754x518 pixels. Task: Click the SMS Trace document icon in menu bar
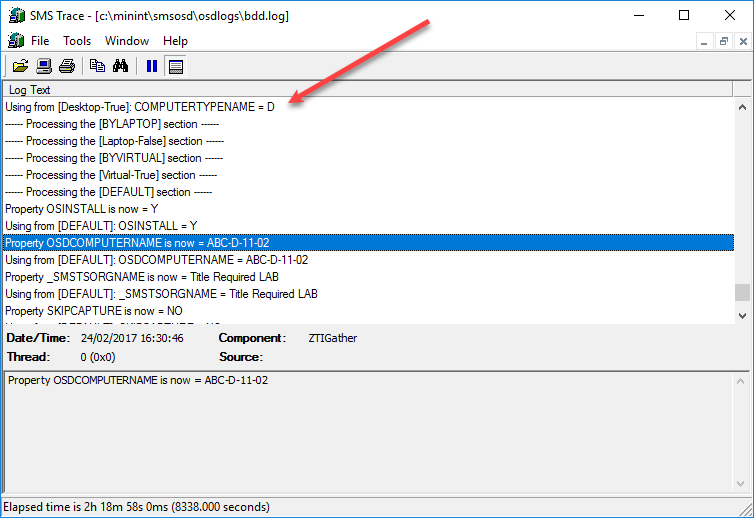pyautogui.click(x=15, y=41)
